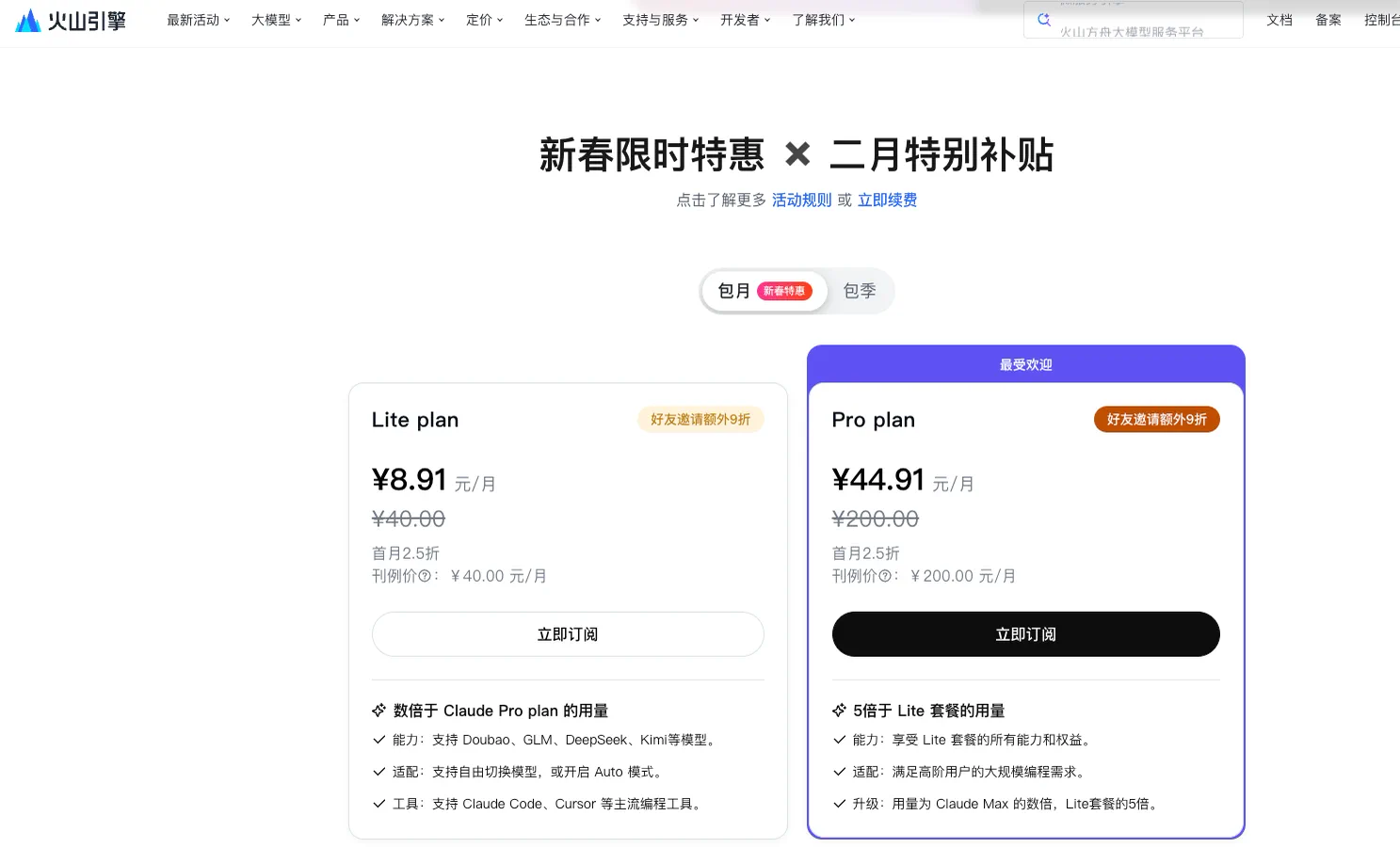Open the 最新活动 dropdown menu
Image resolution: width=1400 pixels, height=864 pixels.
[199, 20]
